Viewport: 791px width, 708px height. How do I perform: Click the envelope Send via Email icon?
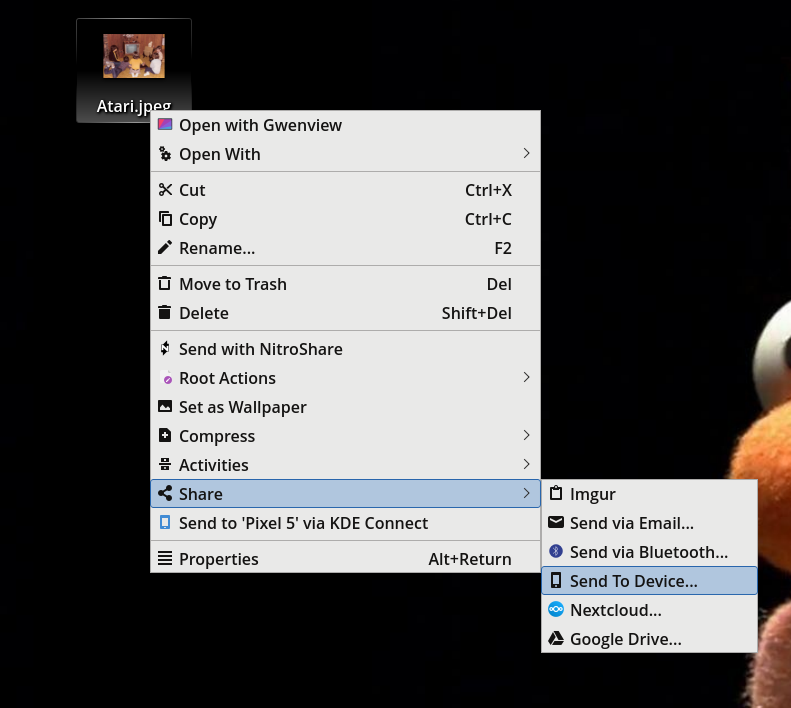[x=556, y=522]
